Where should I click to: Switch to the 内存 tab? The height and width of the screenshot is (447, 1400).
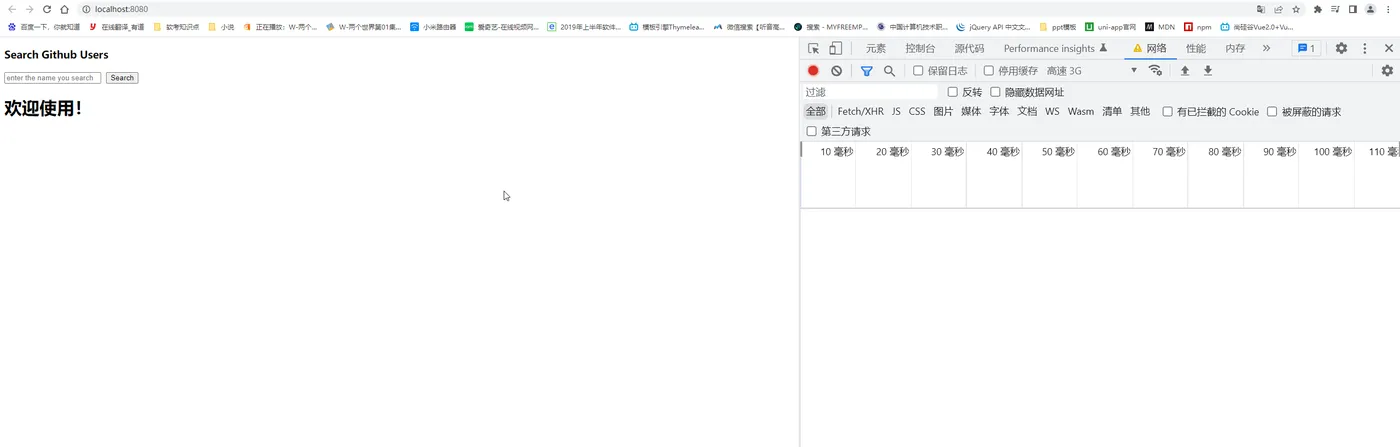point(1235,48)
